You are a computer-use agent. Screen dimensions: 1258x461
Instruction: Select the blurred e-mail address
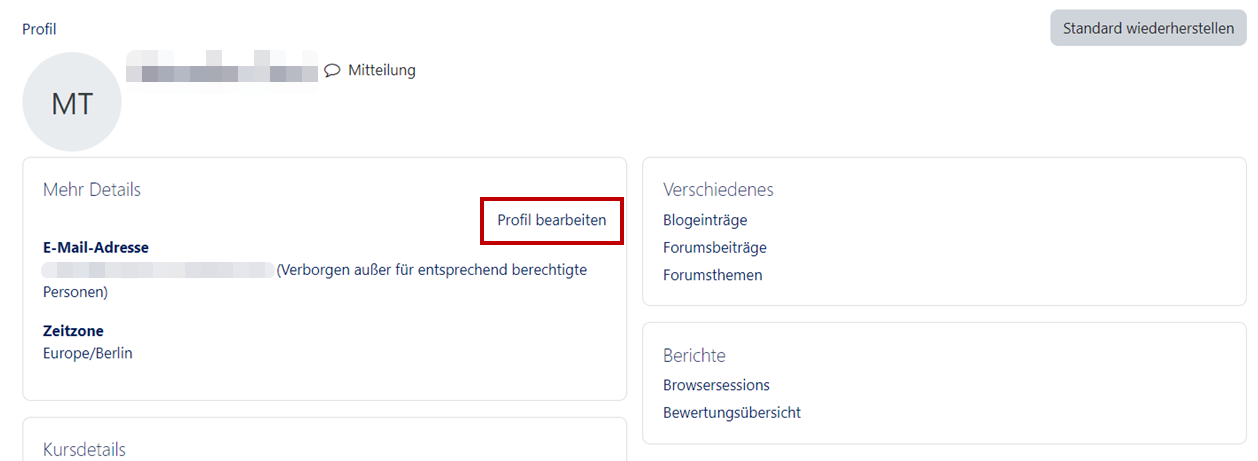[x=158, y=270]
